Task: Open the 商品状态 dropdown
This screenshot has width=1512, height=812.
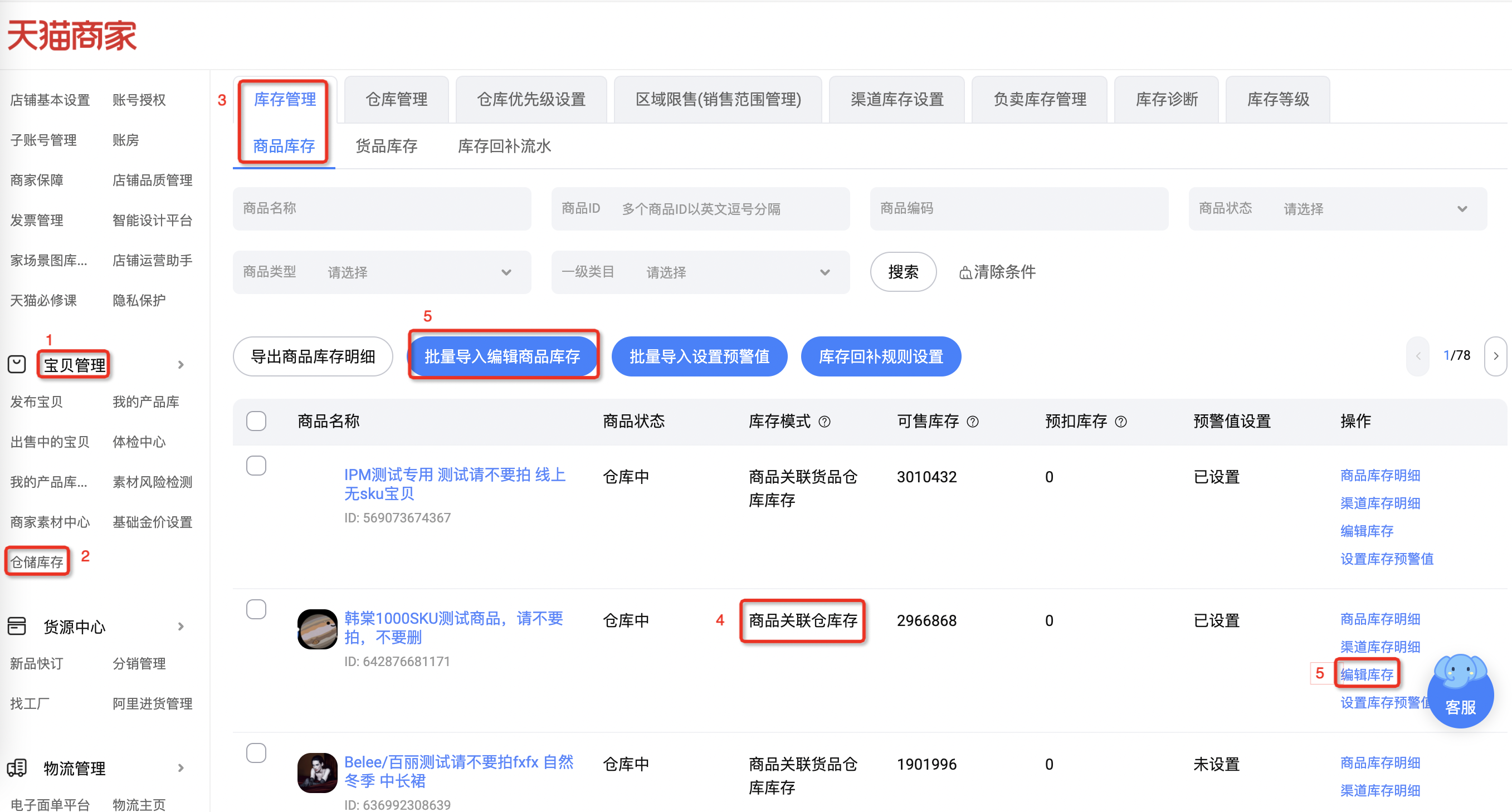Action: coord(1338,209)
